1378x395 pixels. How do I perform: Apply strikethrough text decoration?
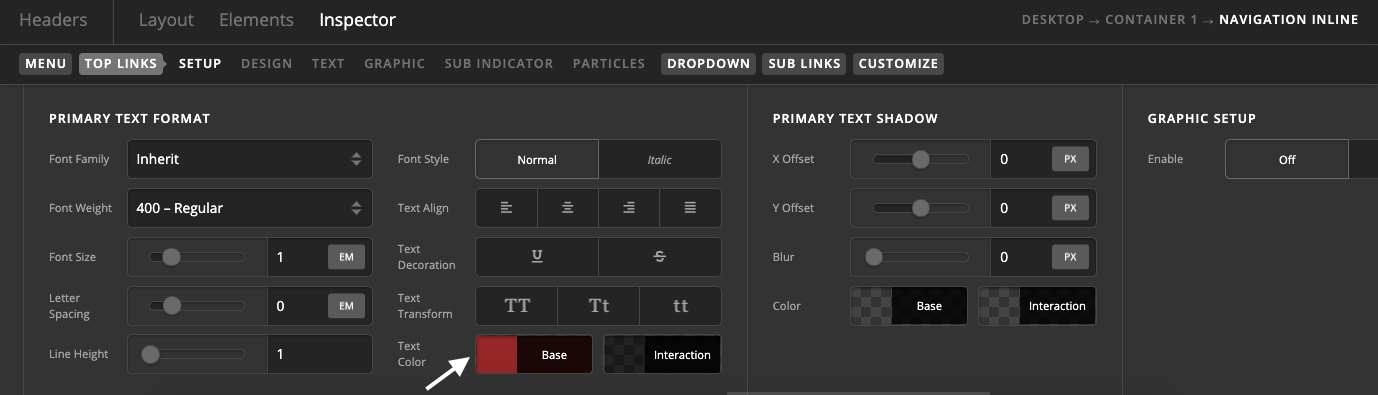(660, 257)
